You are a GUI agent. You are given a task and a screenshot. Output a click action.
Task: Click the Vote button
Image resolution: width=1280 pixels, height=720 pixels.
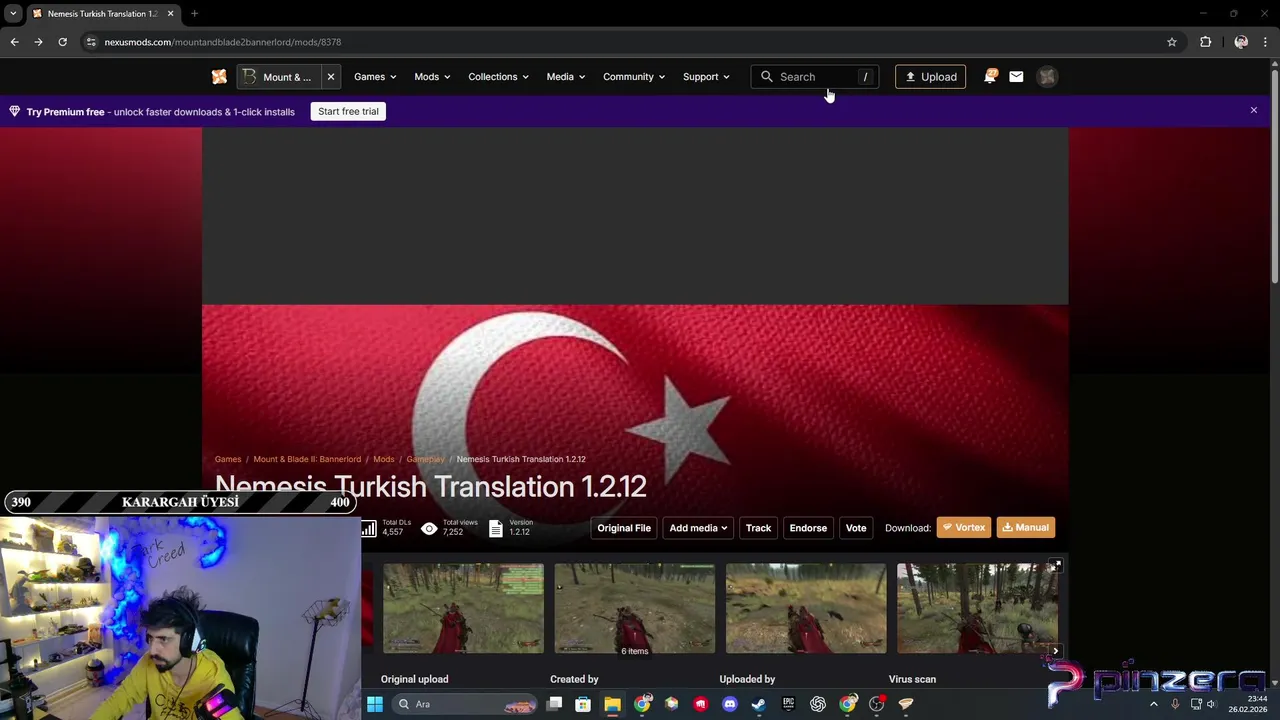(856, 528)
